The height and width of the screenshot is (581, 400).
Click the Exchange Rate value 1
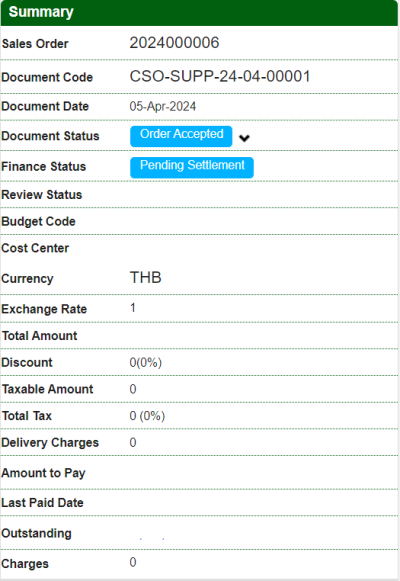(133, 308)
